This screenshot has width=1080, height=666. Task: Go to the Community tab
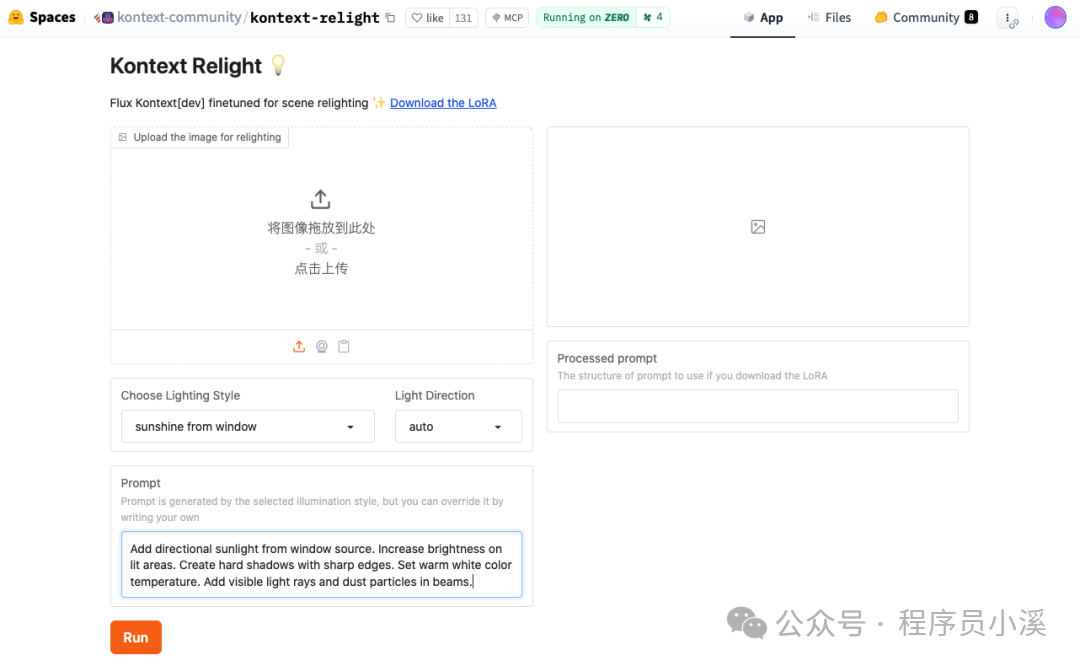pyautogui.click(x=925, y=18)
